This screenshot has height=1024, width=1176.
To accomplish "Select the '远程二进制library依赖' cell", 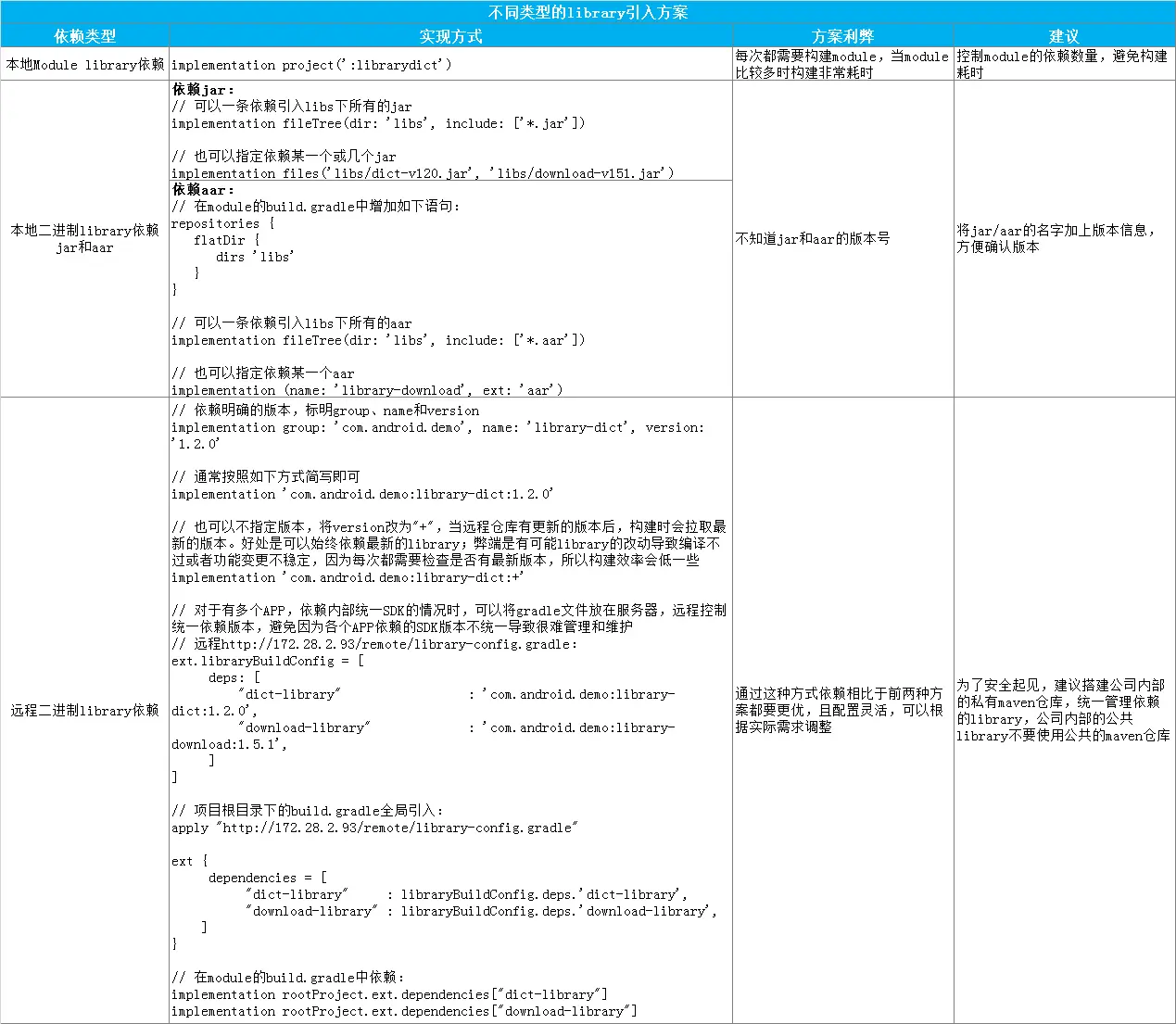I will (x=84, y=711).
